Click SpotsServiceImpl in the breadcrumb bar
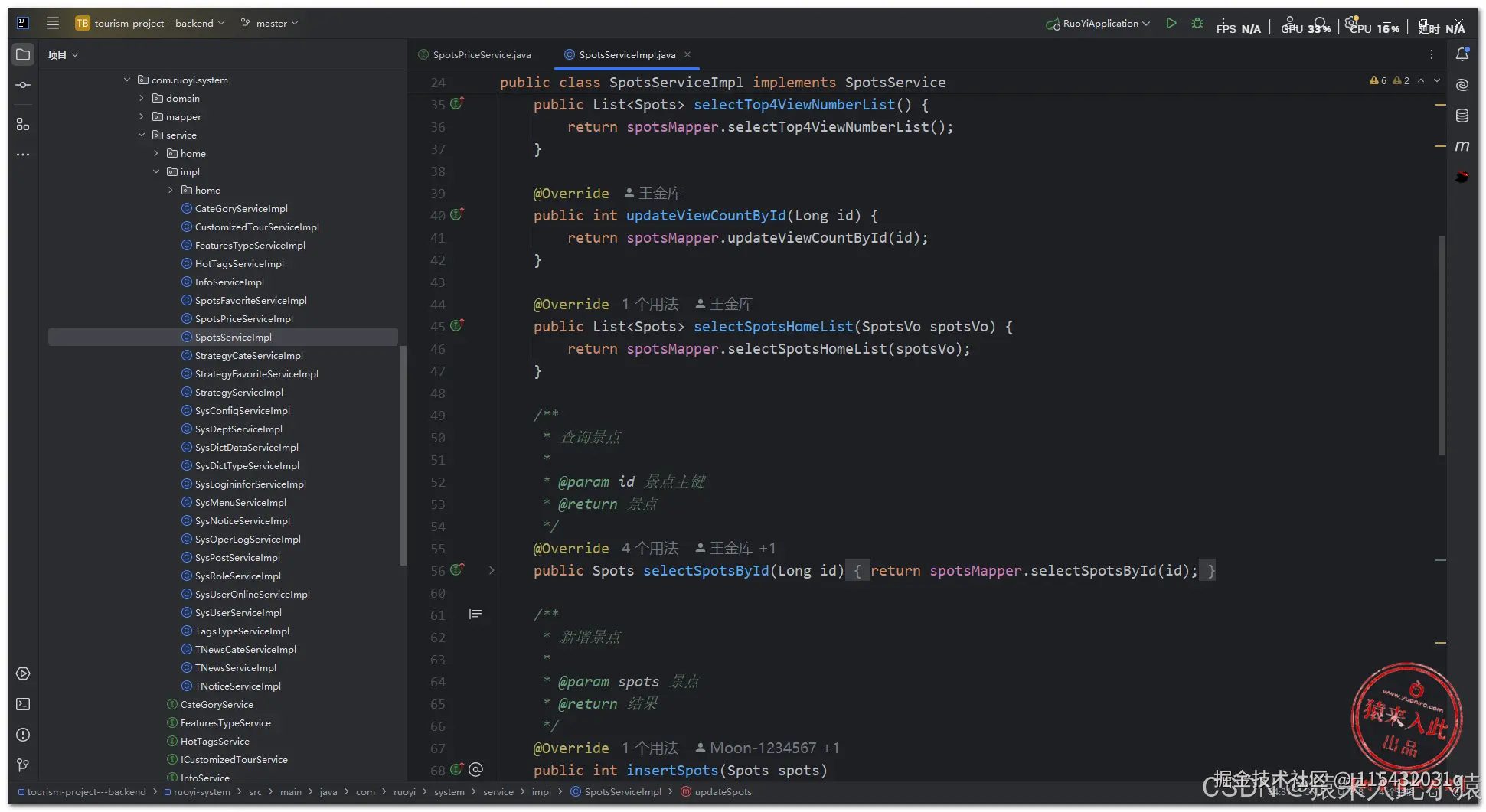This screenshot has width=1486, height=812. click(616, 792)
